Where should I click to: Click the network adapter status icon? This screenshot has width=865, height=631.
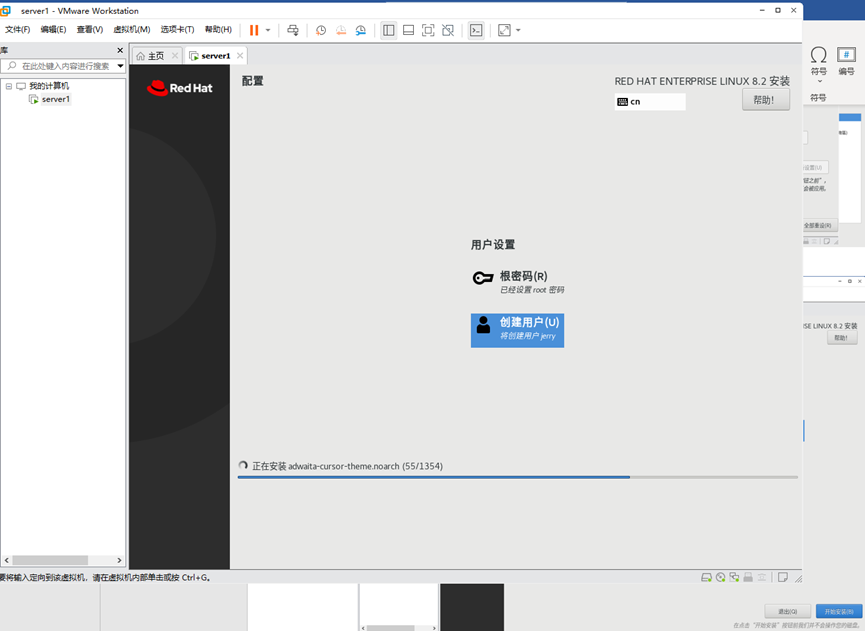pos(734,577)
